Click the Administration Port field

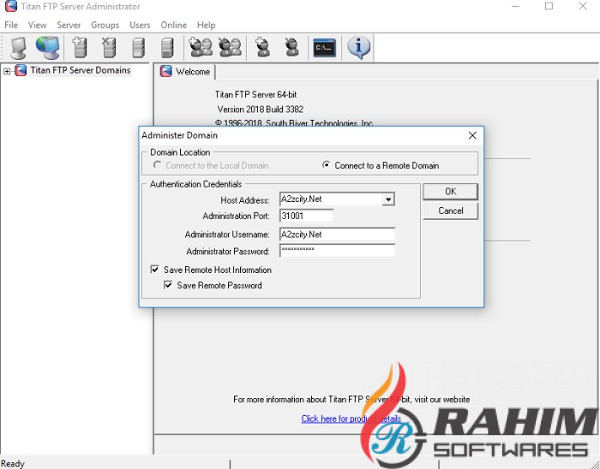point(307,216)
